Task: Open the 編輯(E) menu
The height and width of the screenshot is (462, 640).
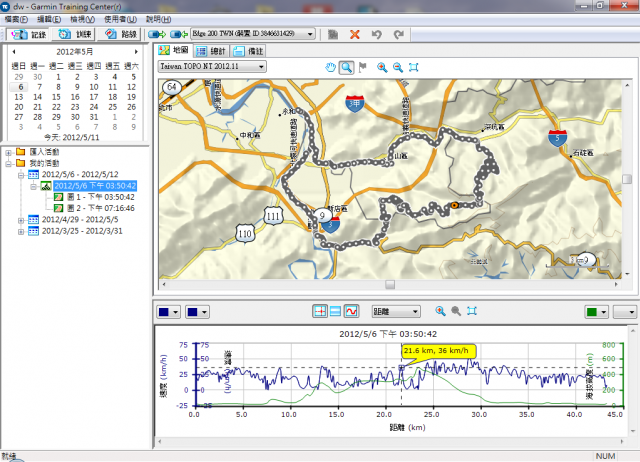Action: [49, 19]
